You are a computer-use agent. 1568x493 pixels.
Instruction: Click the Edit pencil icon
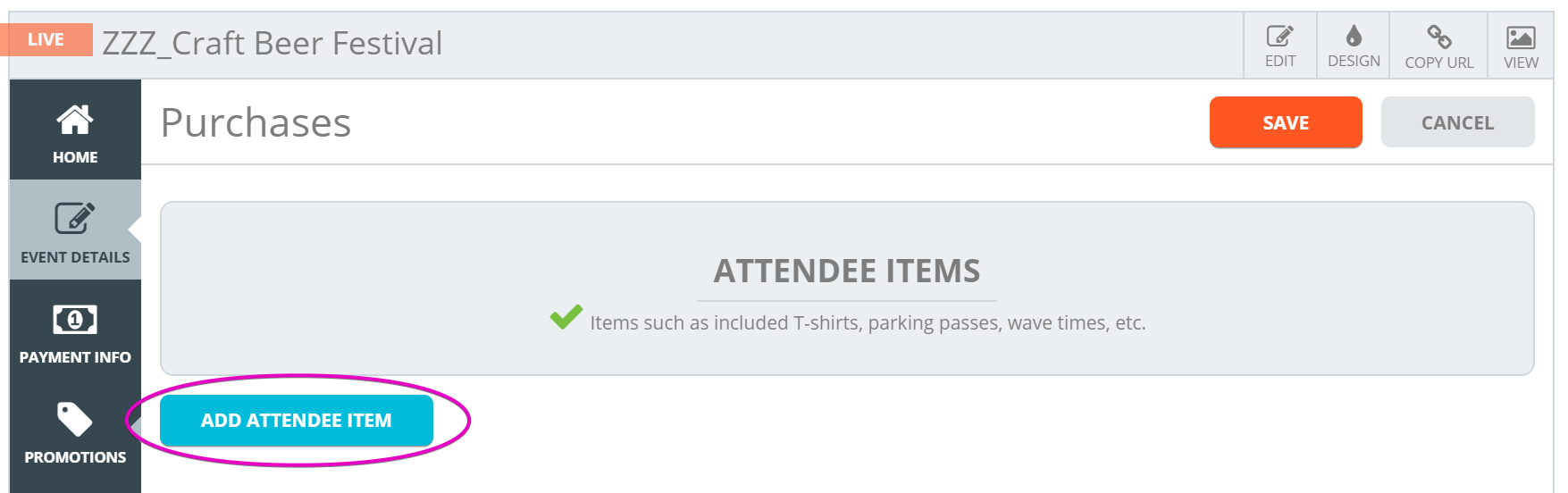click(x=1279, y=36)
